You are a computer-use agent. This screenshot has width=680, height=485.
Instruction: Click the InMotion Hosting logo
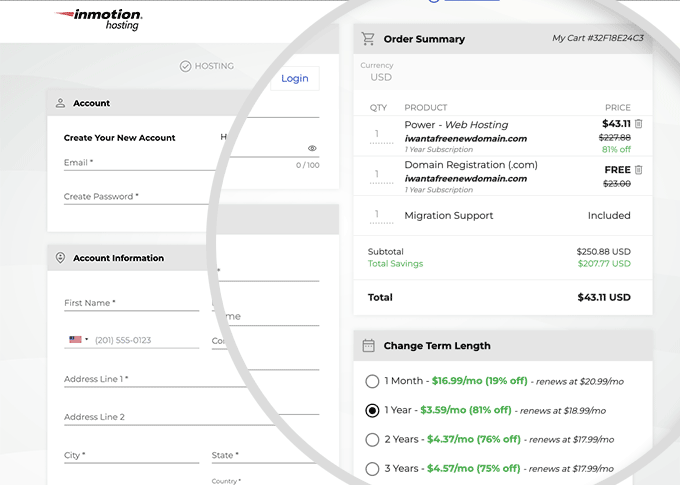[x=98, y=19]
